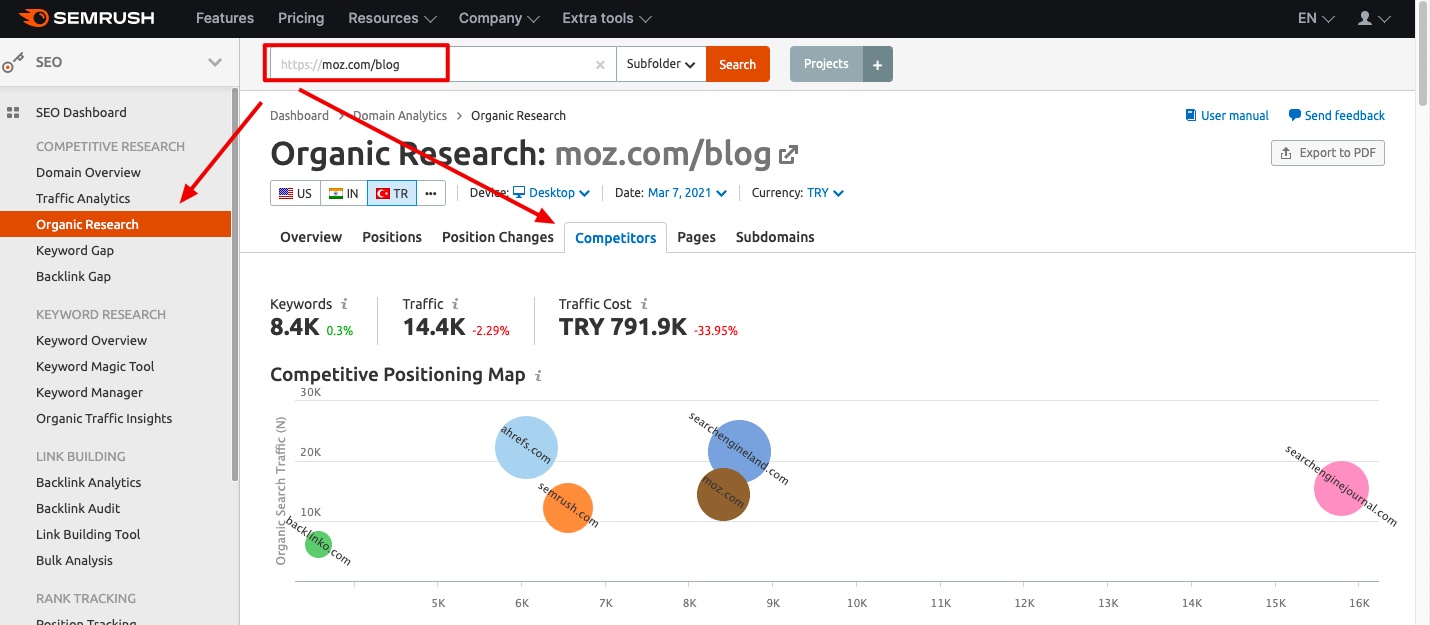Switch to the Pages tab
Screen dimensions: 1430x625
(x=696, y=237)
